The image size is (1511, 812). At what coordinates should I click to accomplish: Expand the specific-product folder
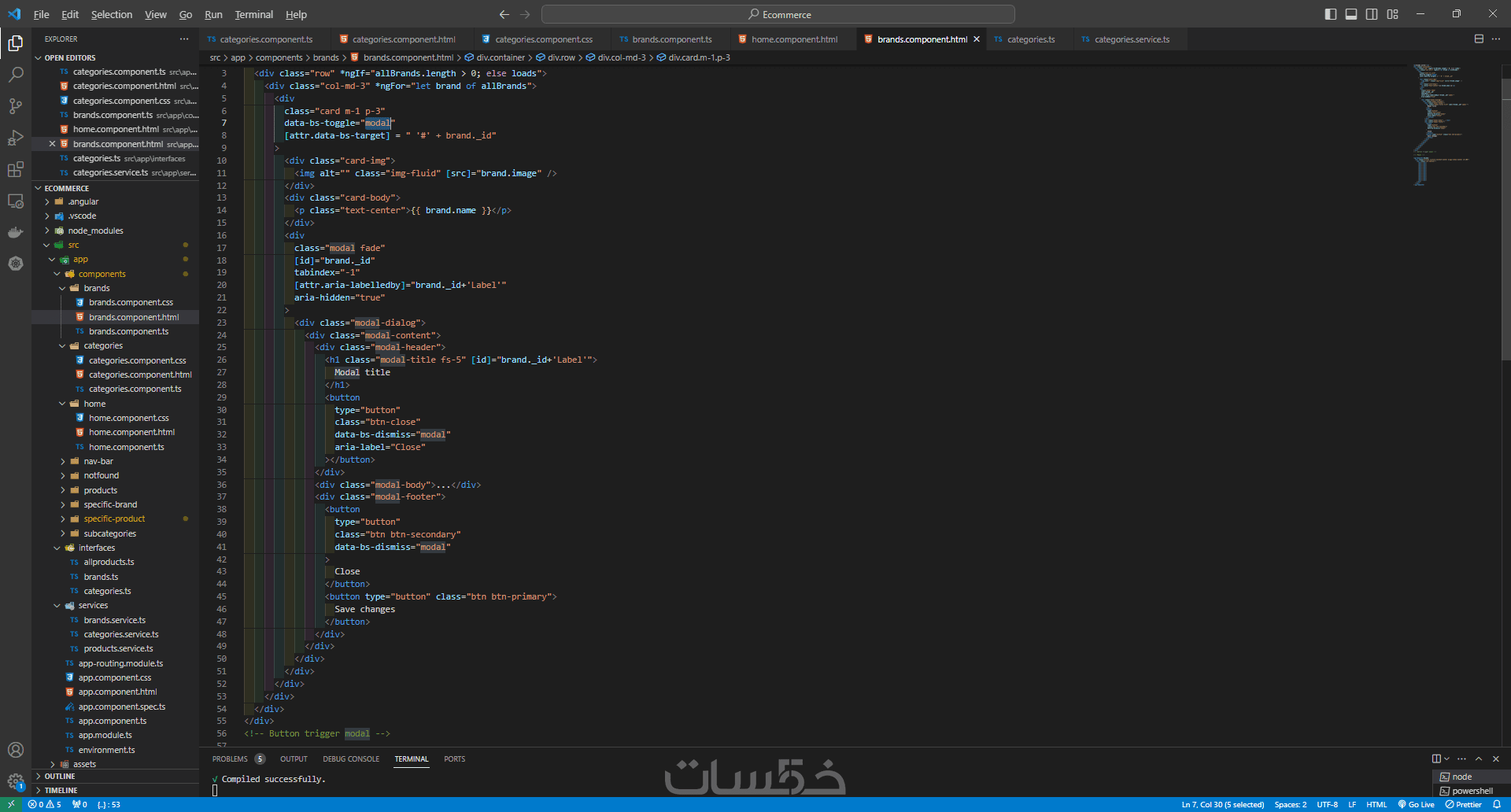[114, 519]
